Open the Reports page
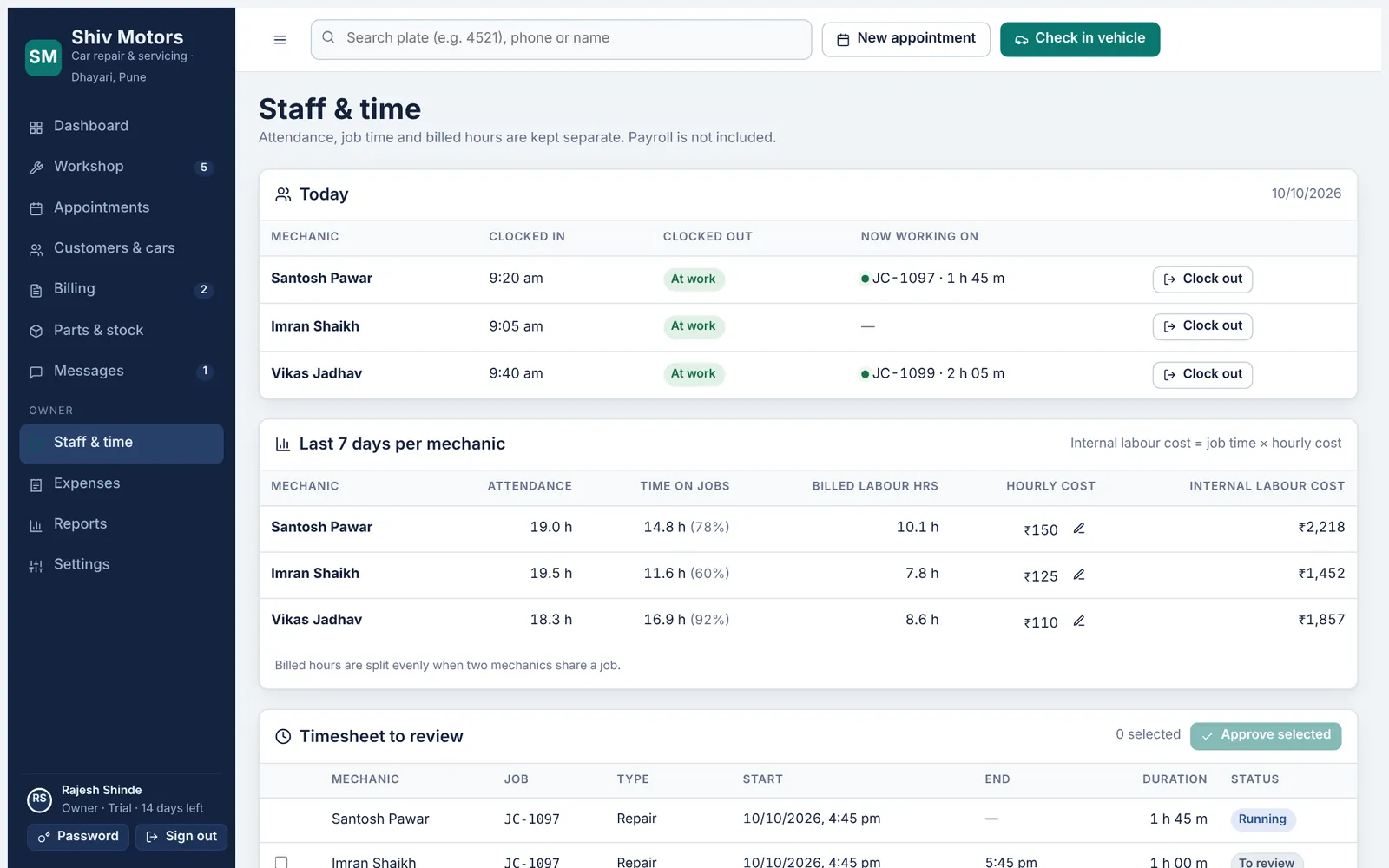Screen dimensions: 1389x868 tap(122, 524)
